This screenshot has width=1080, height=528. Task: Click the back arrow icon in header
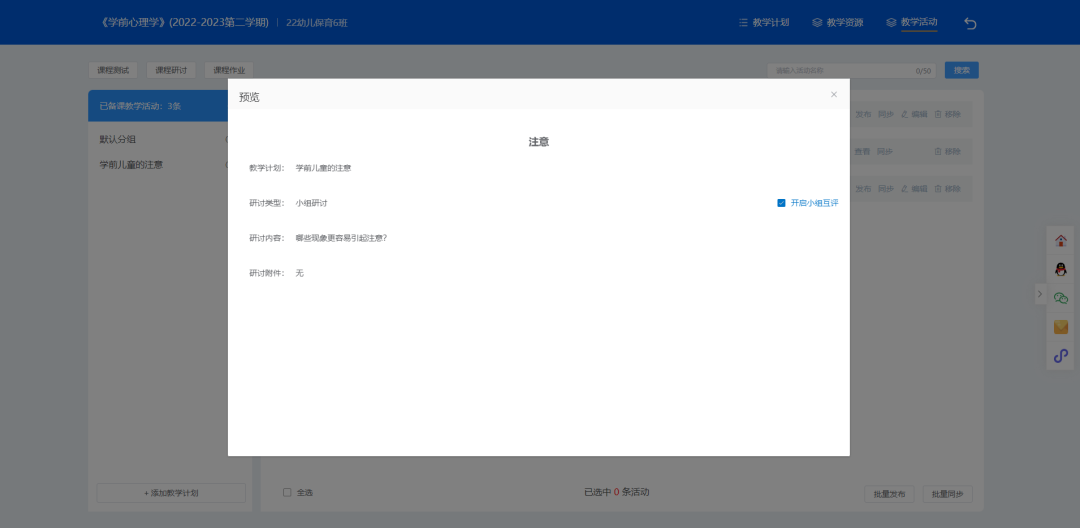click(x=970, y=23)
